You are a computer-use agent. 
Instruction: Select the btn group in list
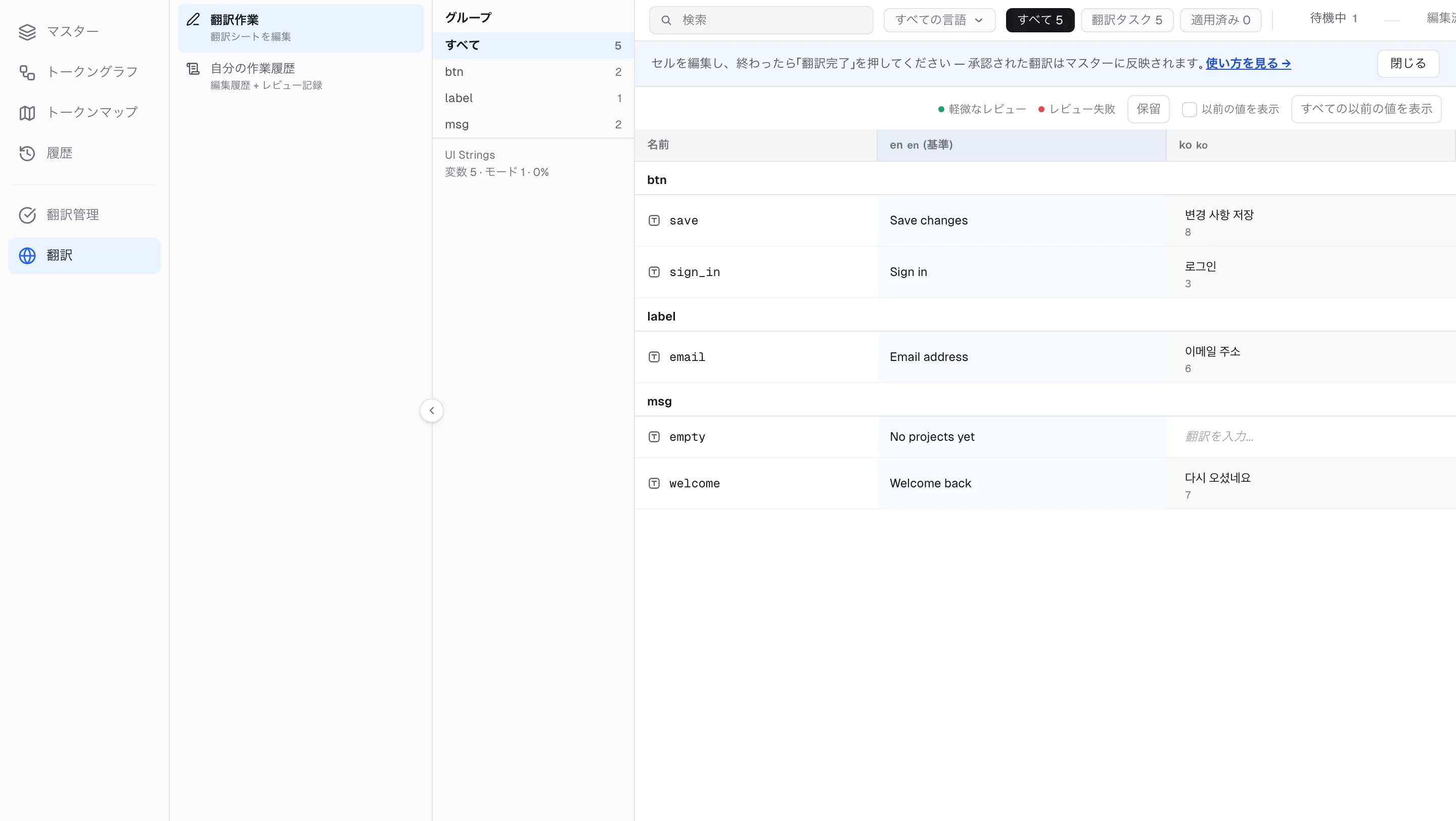click(532, 72)
